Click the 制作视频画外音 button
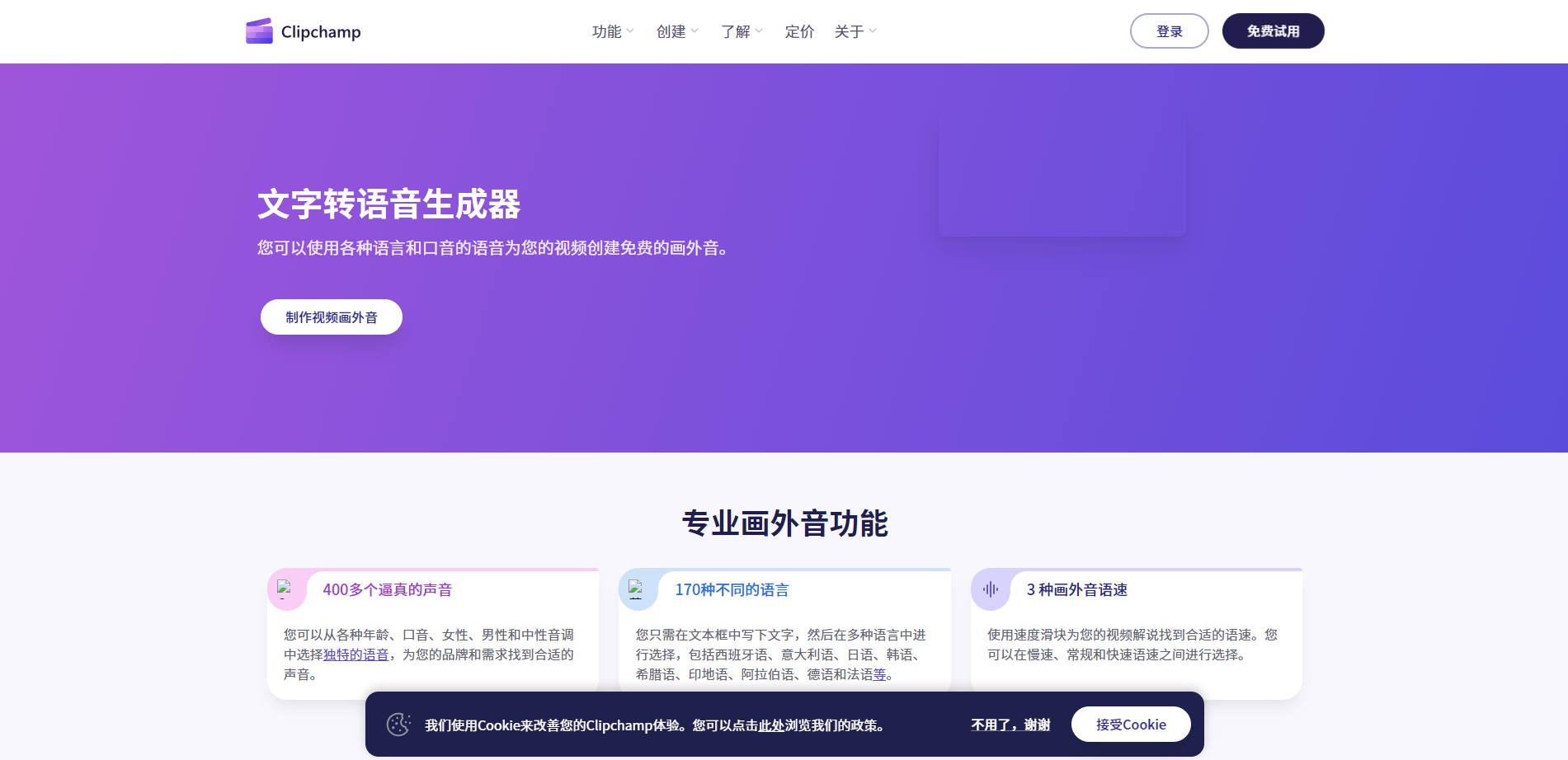Screen dimensions: 1568x760 [332, 317]
